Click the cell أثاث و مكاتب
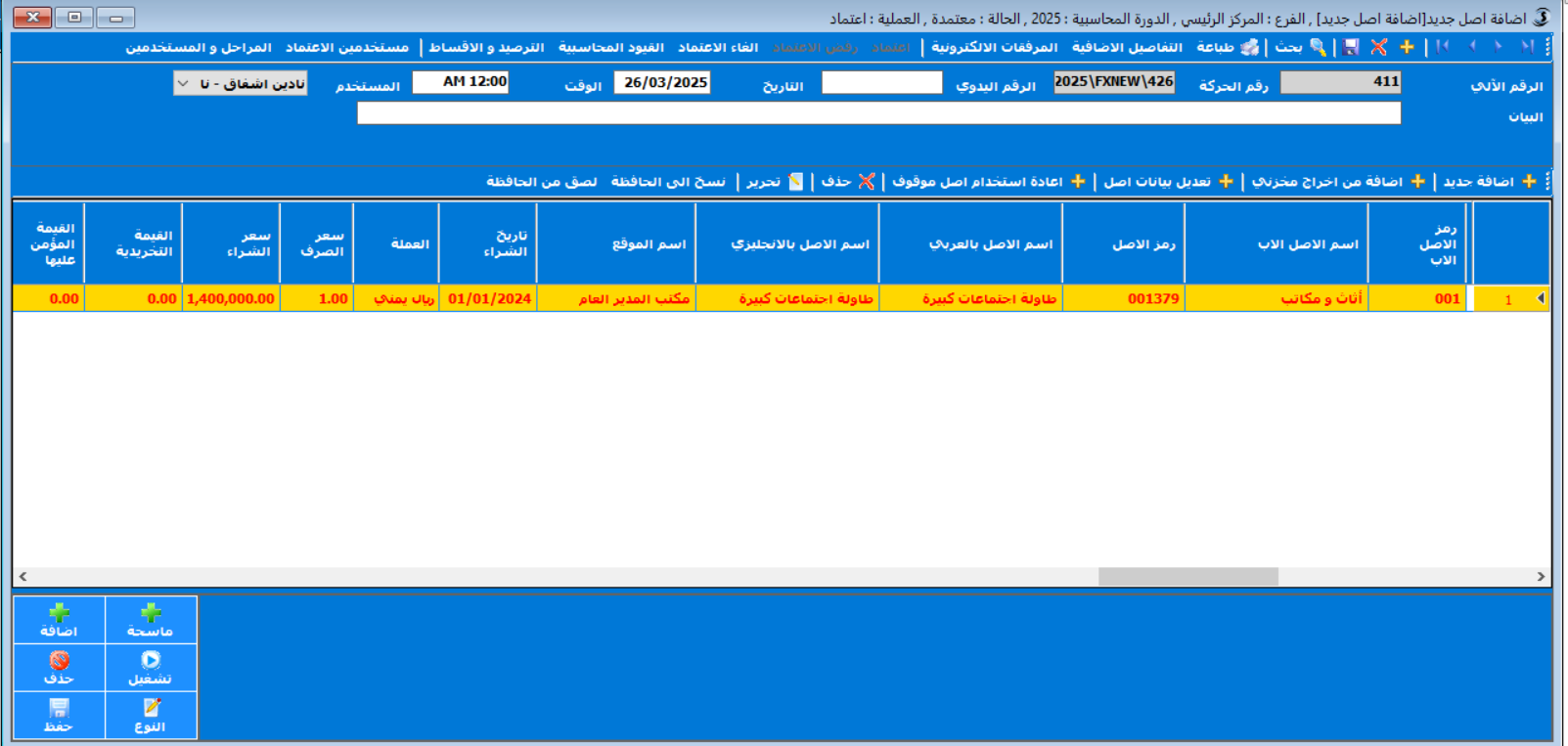Viewport: 1568px width, 746px height. click(x=1276, y=298)
